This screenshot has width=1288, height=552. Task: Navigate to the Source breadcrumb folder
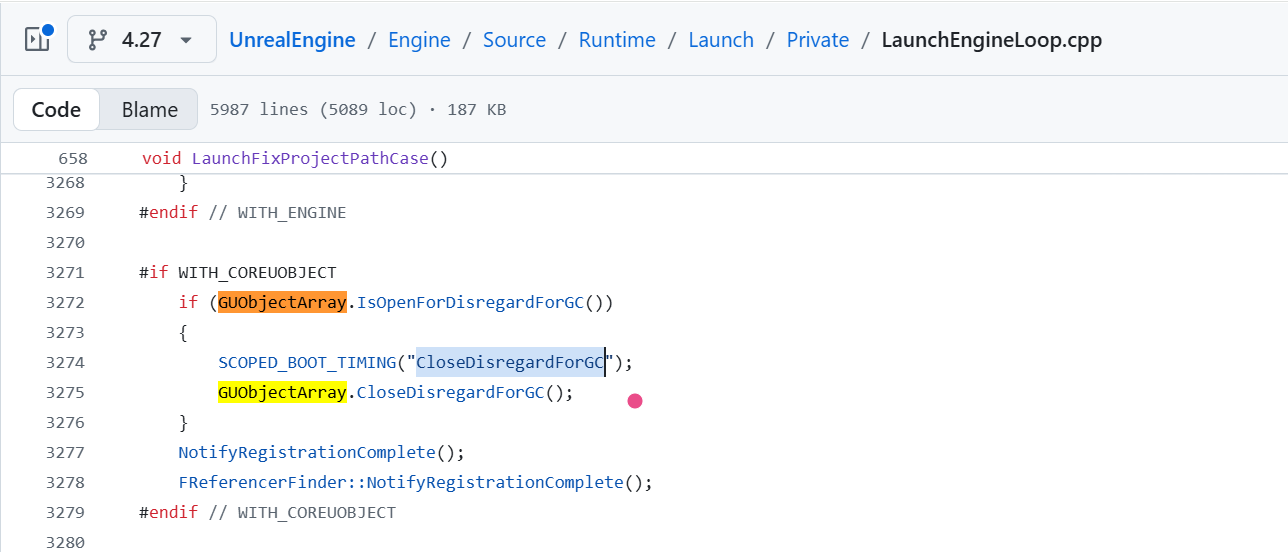click(514, 40)
